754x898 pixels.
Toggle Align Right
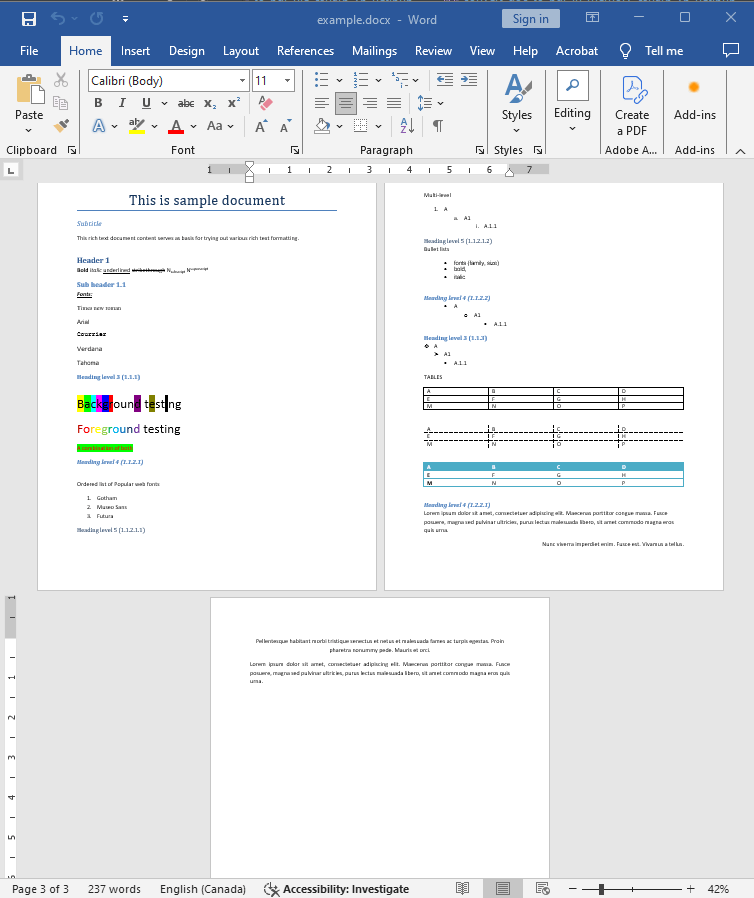[370, 103]
